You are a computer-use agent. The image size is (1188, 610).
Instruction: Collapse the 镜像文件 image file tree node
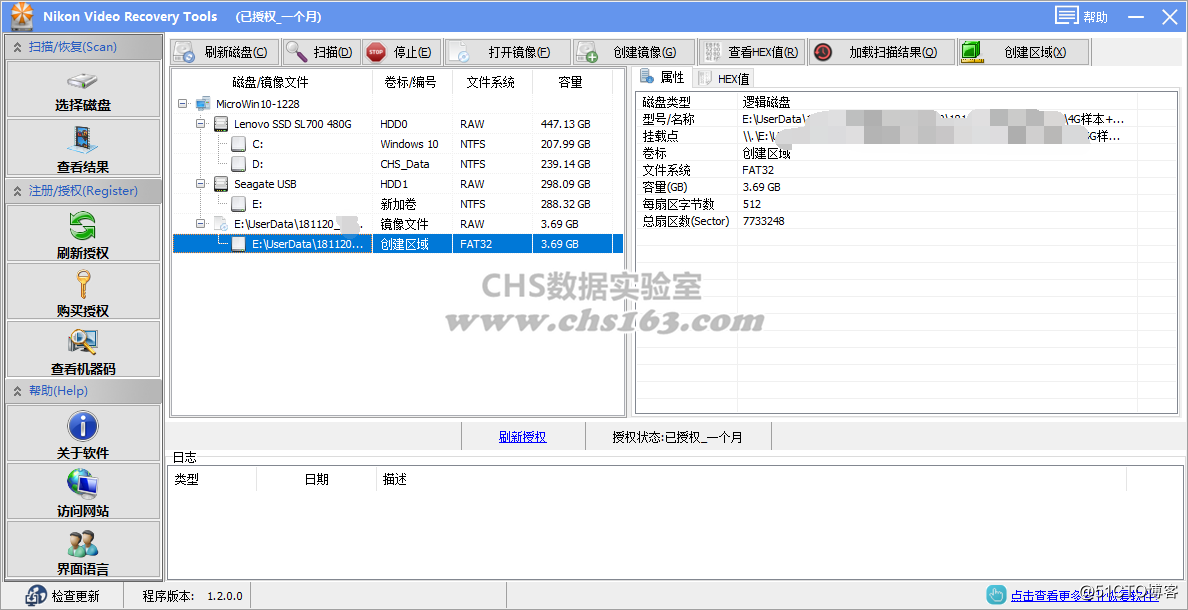[200, 224]
